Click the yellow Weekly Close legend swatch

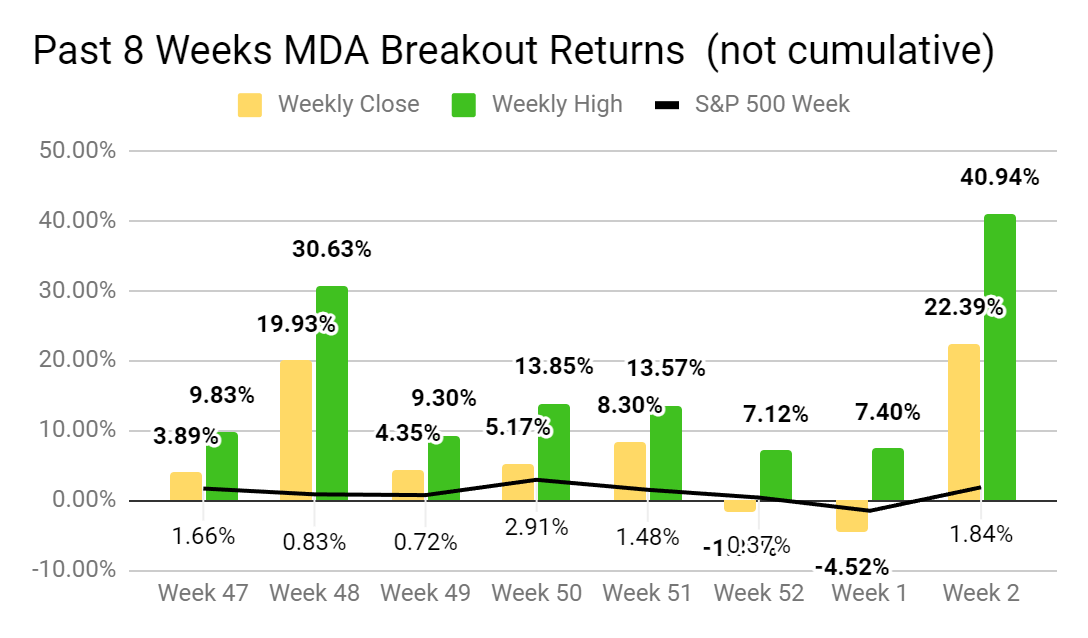click(250, 104)
